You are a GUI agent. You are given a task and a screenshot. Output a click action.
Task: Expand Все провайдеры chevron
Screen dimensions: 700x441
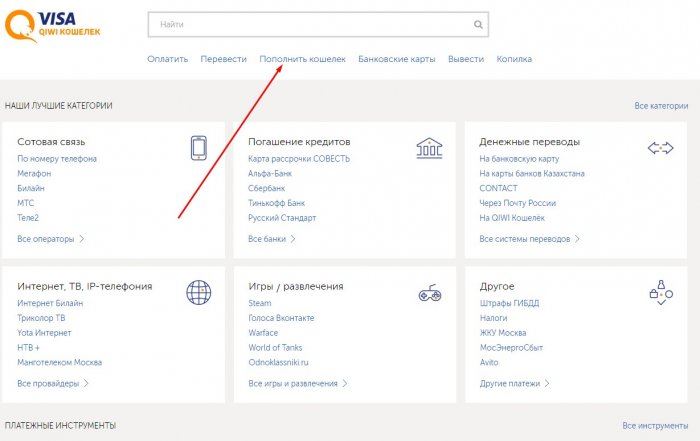(x=86, y=383)
